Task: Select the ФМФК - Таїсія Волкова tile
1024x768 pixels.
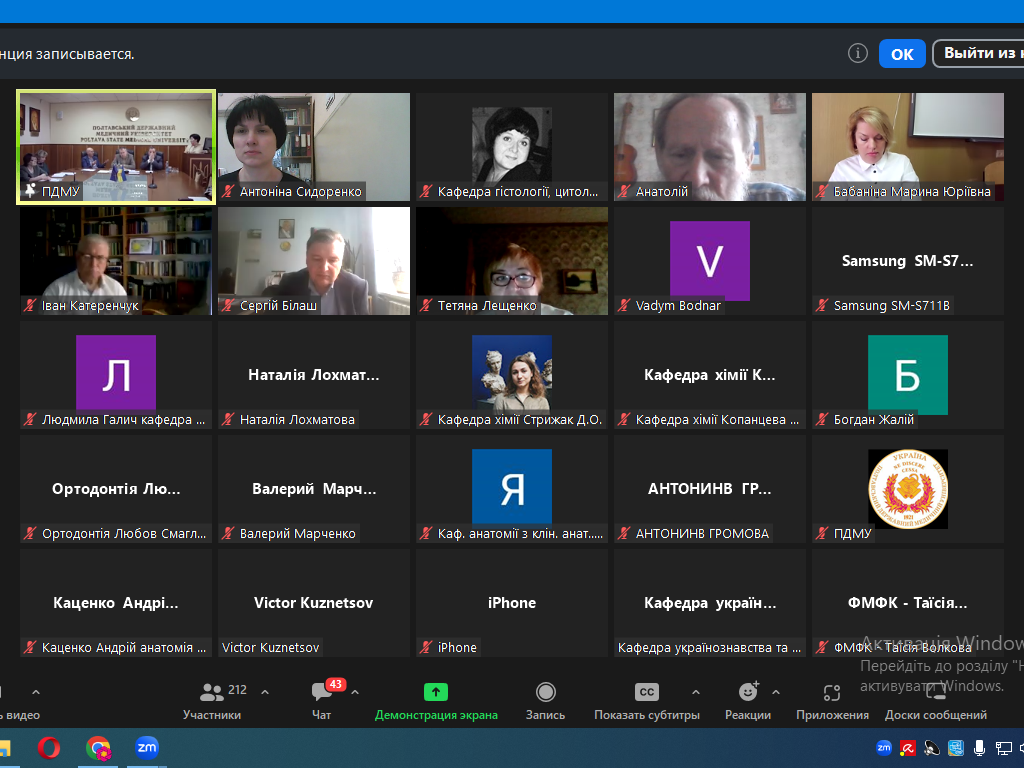Action: (x=908, y=603)
